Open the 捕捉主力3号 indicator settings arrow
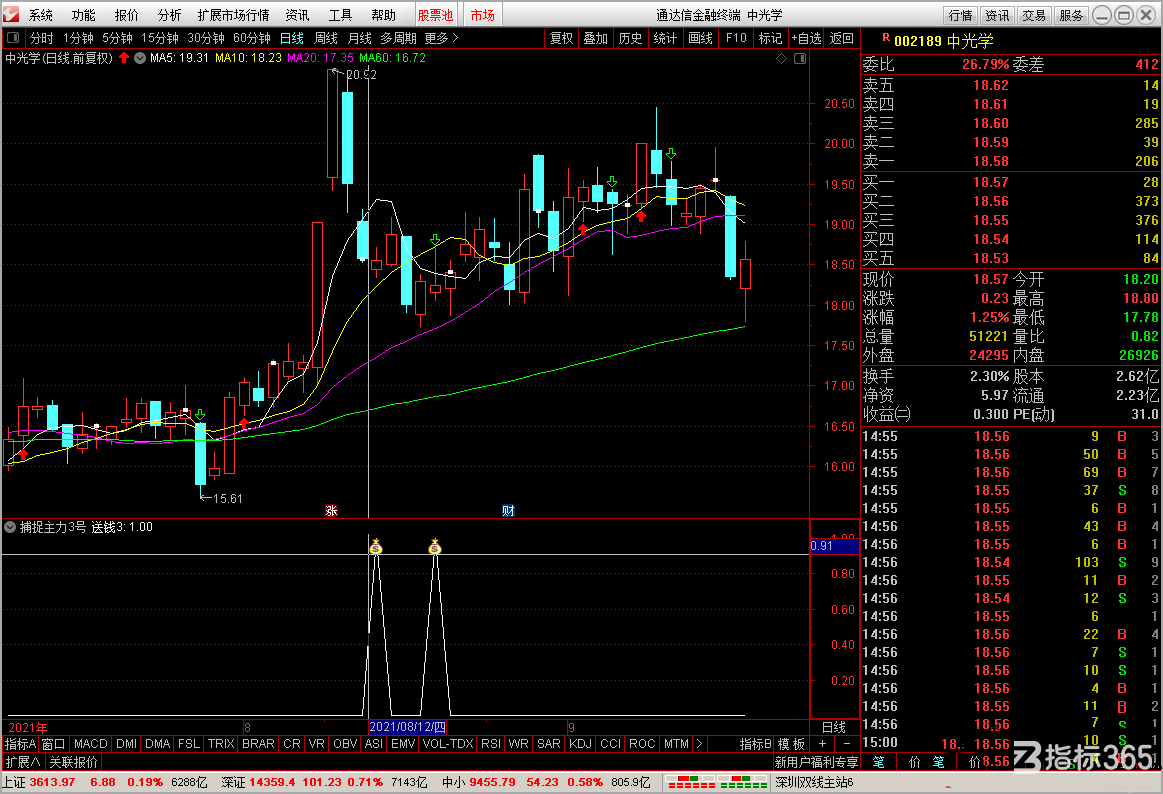1163x794 pixels. [10, 527]
